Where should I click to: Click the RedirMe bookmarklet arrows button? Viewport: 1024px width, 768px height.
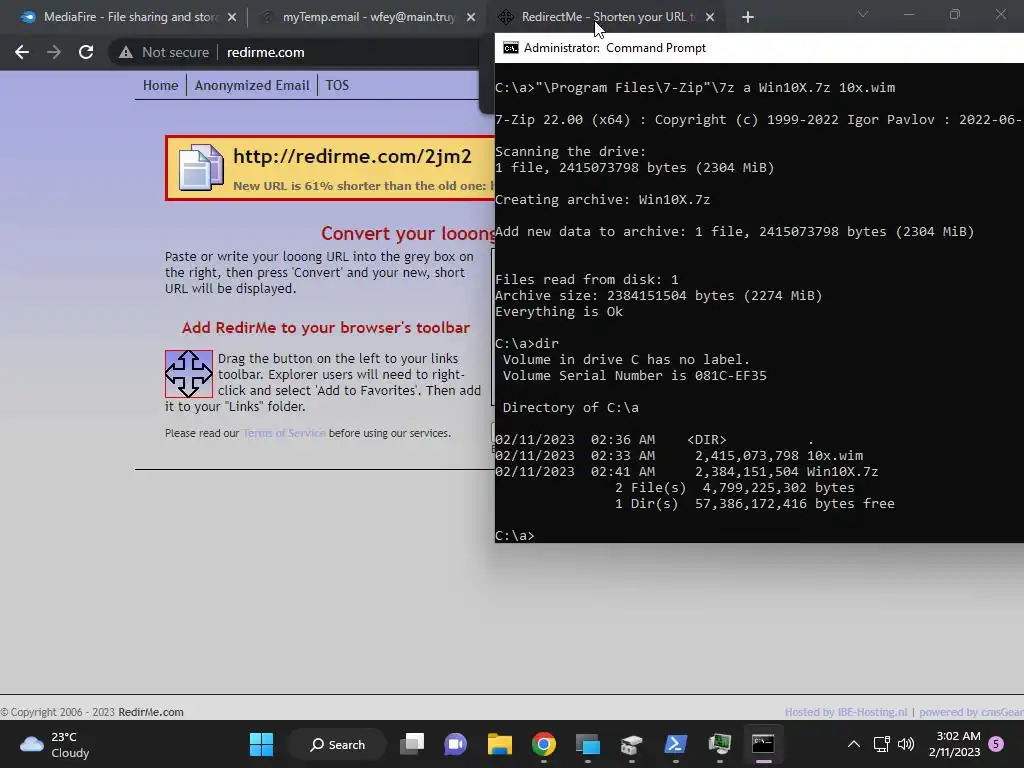[x=189, y=374]
